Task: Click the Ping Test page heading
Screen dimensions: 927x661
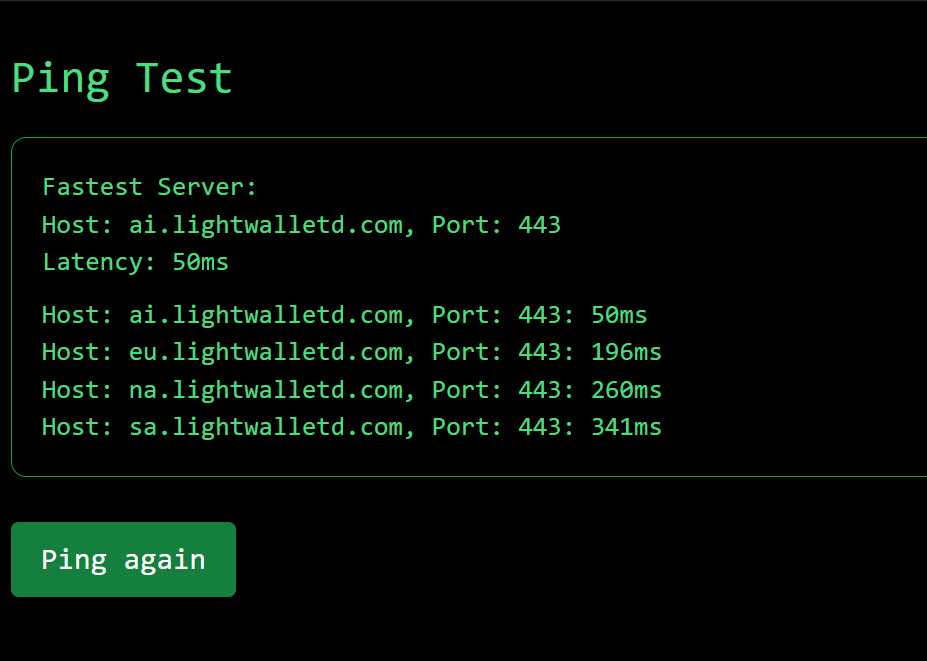Action: [121, 78]
